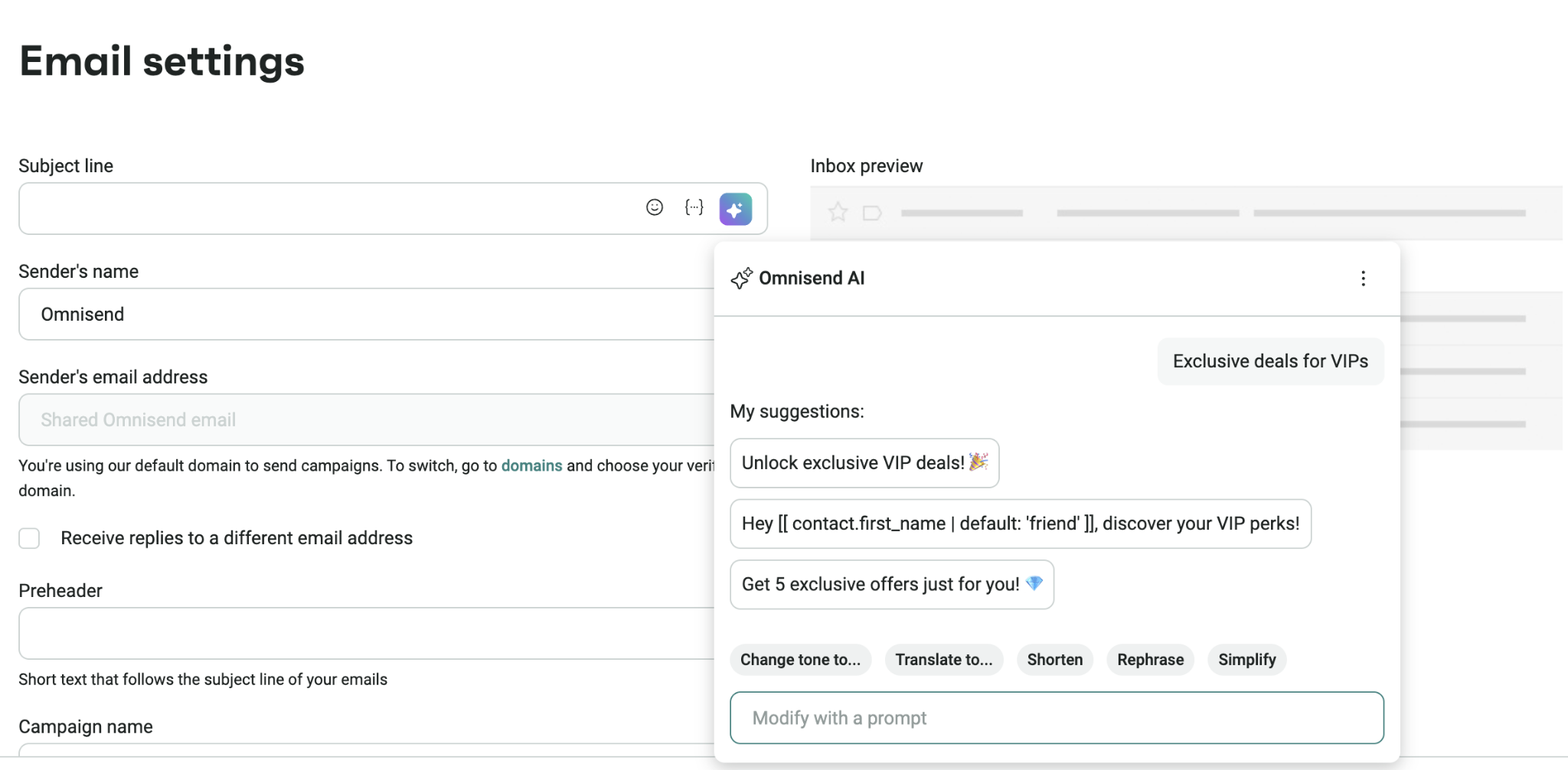Choose suggestion 'Unlock exclusive VIP deals!'
The height and width of the screenshot is (770, 1568).
(x=864, y=463)
